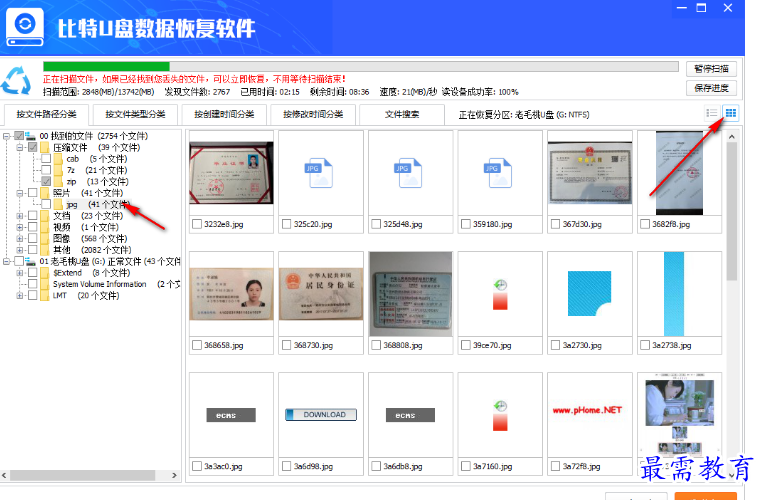
Task: Open the 按创建时间分类 tab
Action: tap(224, 115)
